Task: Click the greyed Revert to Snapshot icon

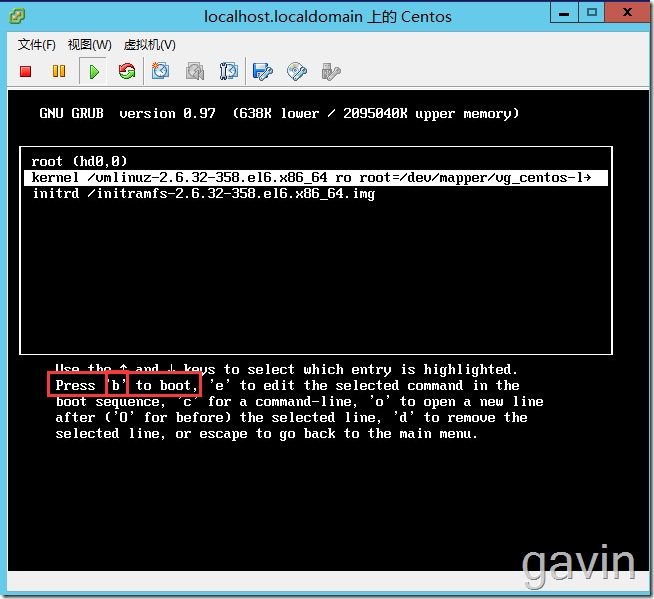Action: pos(195,71)
